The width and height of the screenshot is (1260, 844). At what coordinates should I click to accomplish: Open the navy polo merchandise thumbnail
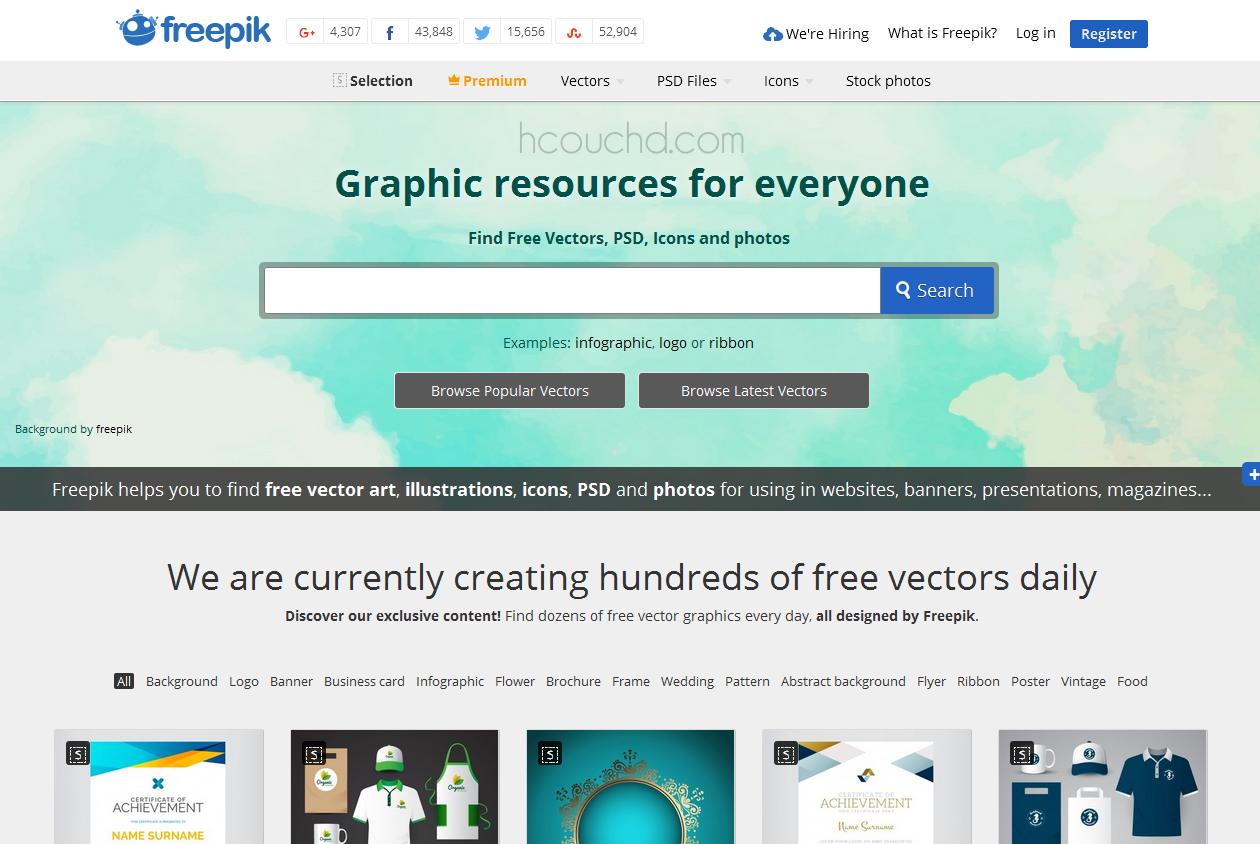coord(1103,787)
